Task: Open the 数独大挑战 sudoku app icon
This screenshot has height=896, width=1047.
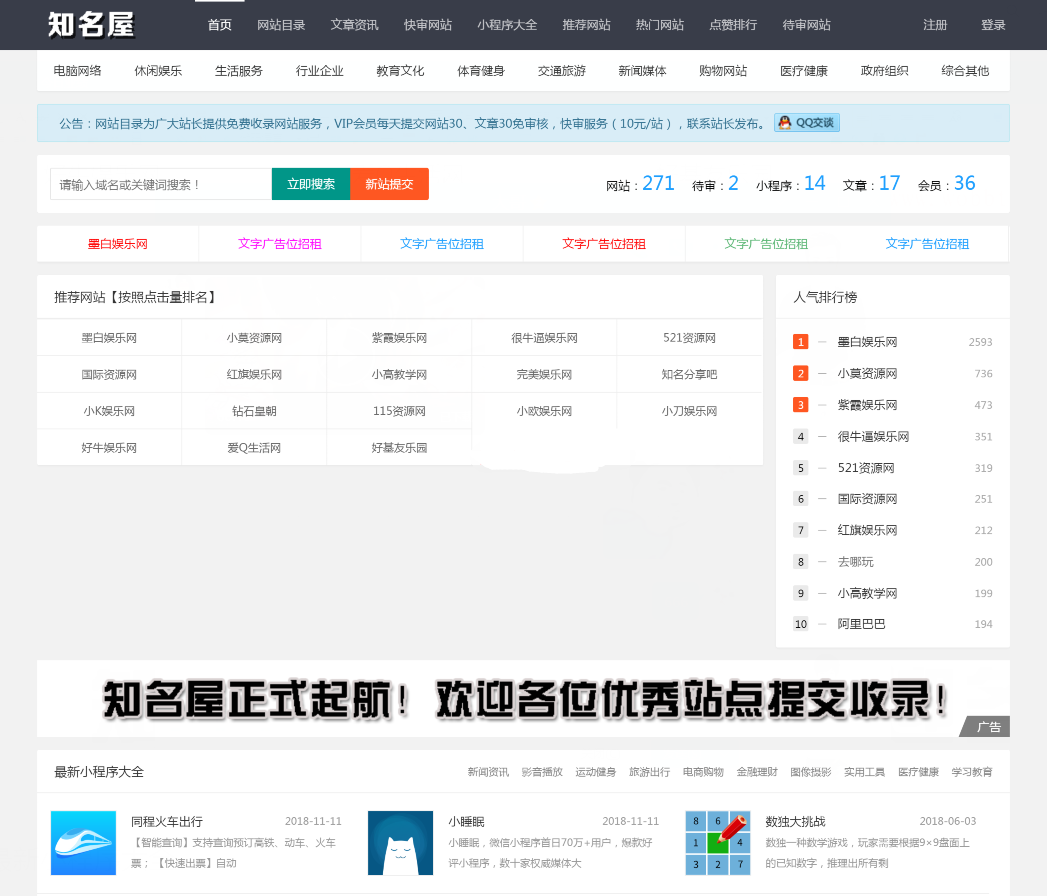Action: pyautogui.click(x=718, y=843)
